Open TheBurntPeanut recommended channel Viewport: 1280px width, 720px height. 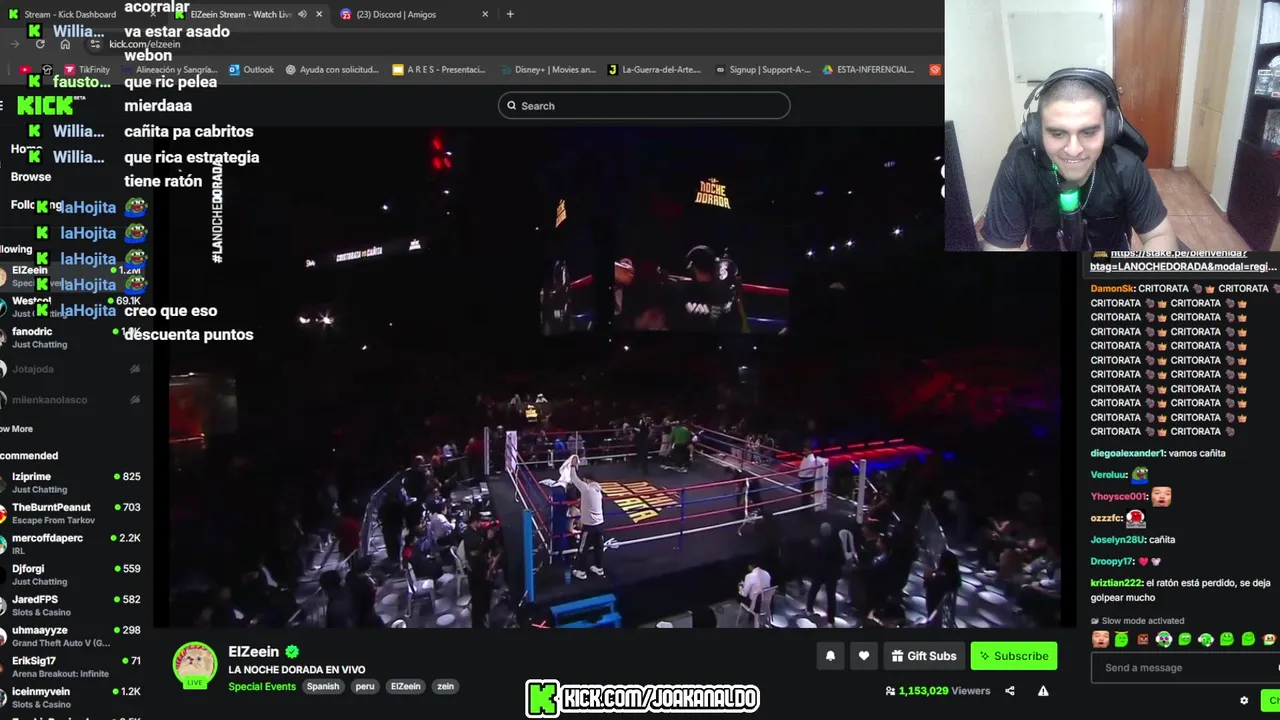[72, 513]
